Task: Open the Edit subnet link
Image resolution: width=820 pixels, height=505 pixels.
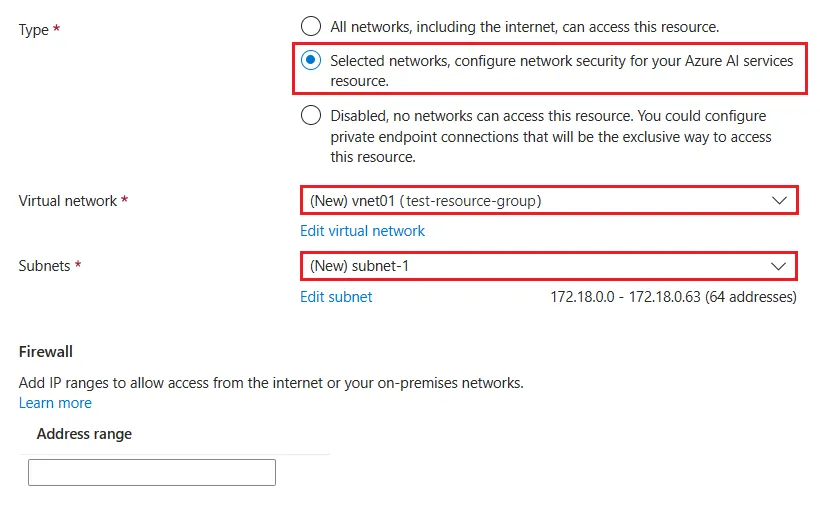Action: [336, 297]
